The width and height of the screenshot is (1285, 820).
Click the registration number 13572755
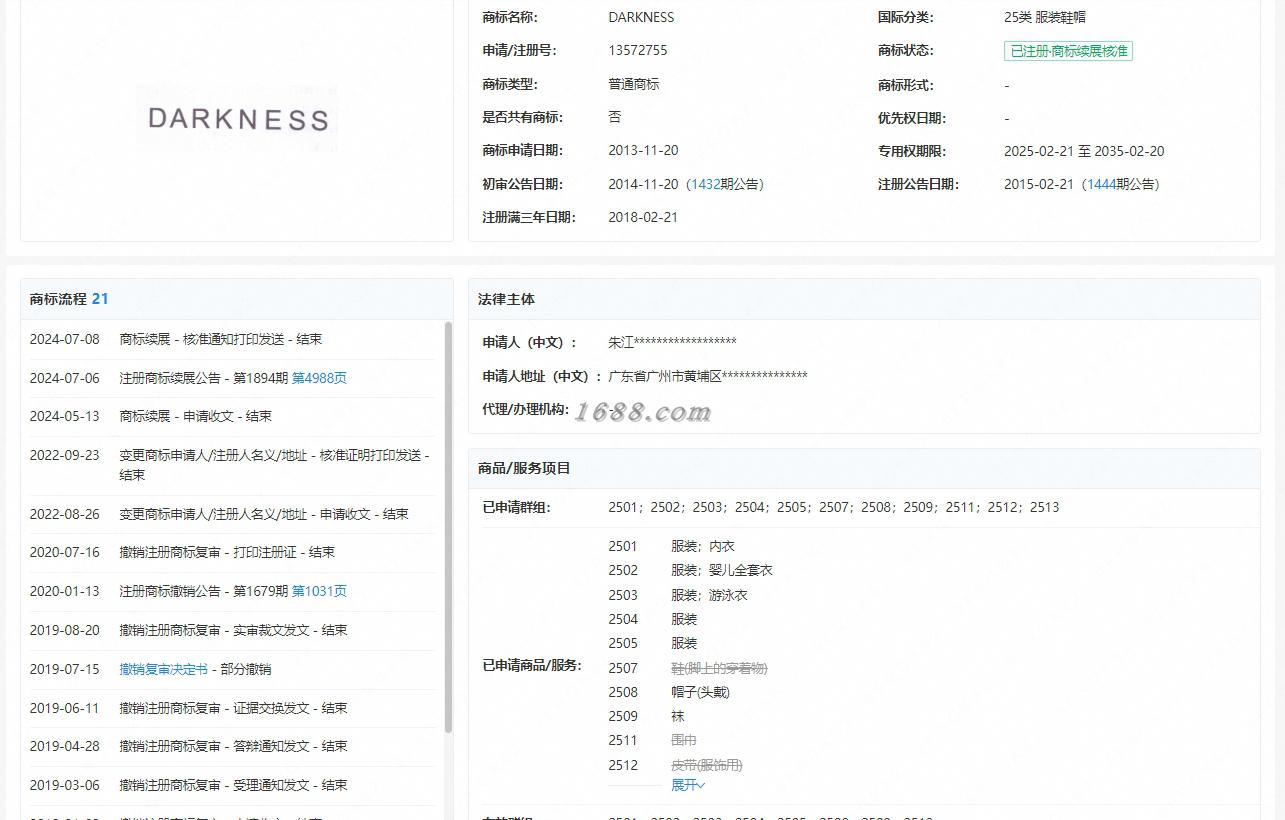click(x=638, y=50)
